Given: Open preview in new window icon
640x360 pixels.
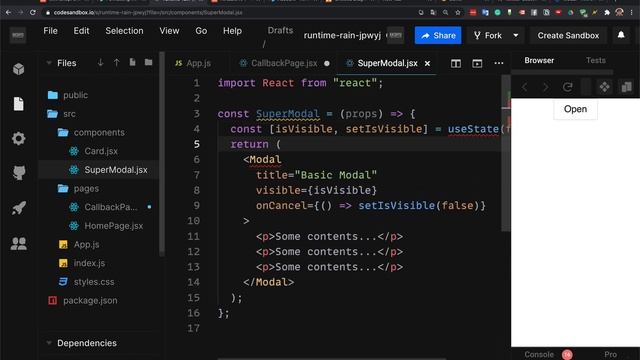Looking at the screenshot, I should click(x=627, y=87).
